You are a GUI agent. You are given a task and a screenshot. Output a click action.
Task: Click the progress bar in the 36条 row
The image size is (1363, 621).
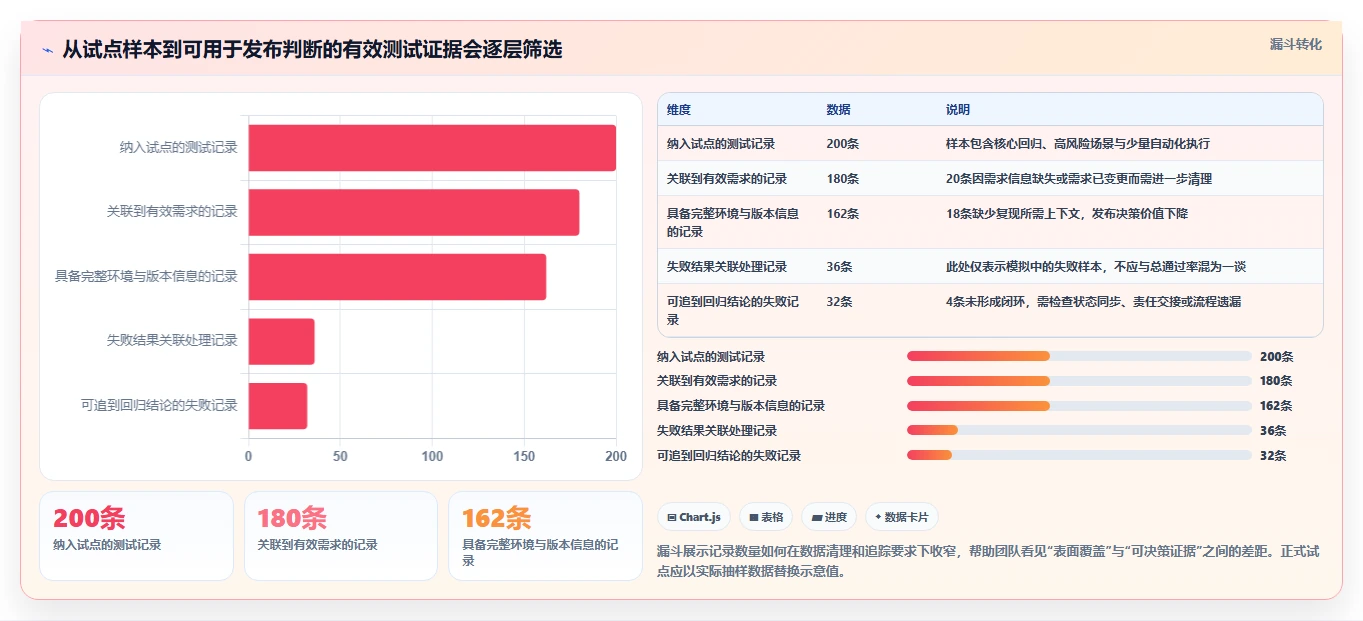(1079, 431)
